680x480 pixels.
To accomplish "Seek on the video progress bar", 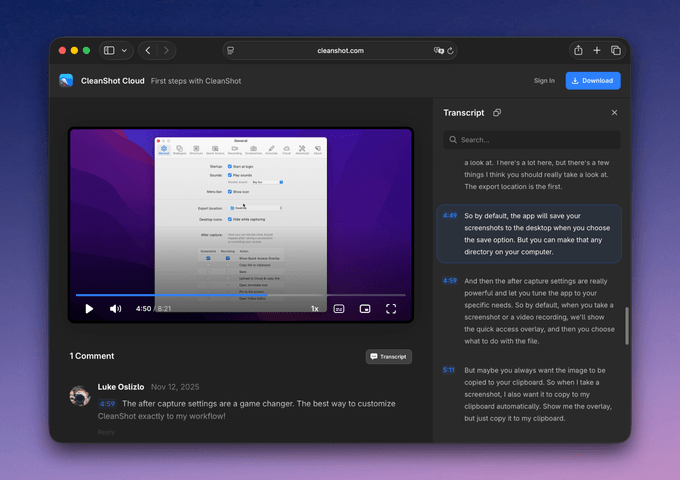I will (241, 295).
